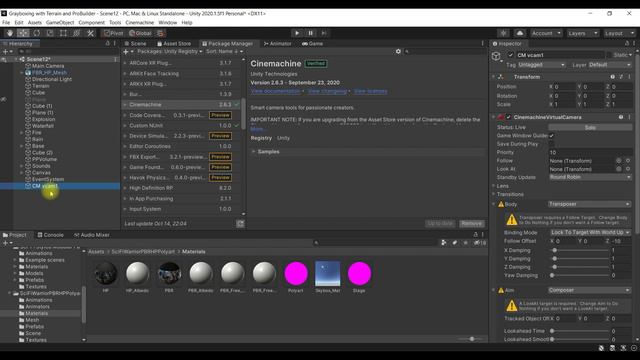
Task: Toggle Game Window Guides checkbox
Action: 551,136
